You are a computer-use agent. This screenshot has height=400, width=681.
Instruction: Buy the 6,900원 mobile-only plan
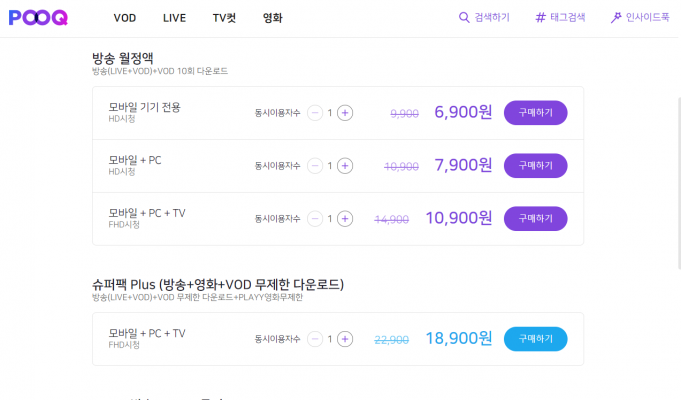coord(536,113)
